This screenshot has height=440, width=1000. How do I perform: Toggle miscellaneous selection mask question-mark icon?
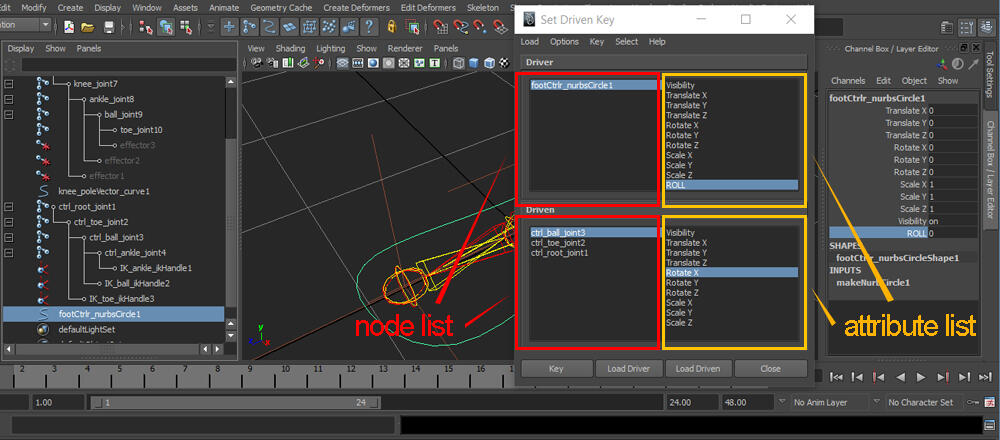point(368,26)
